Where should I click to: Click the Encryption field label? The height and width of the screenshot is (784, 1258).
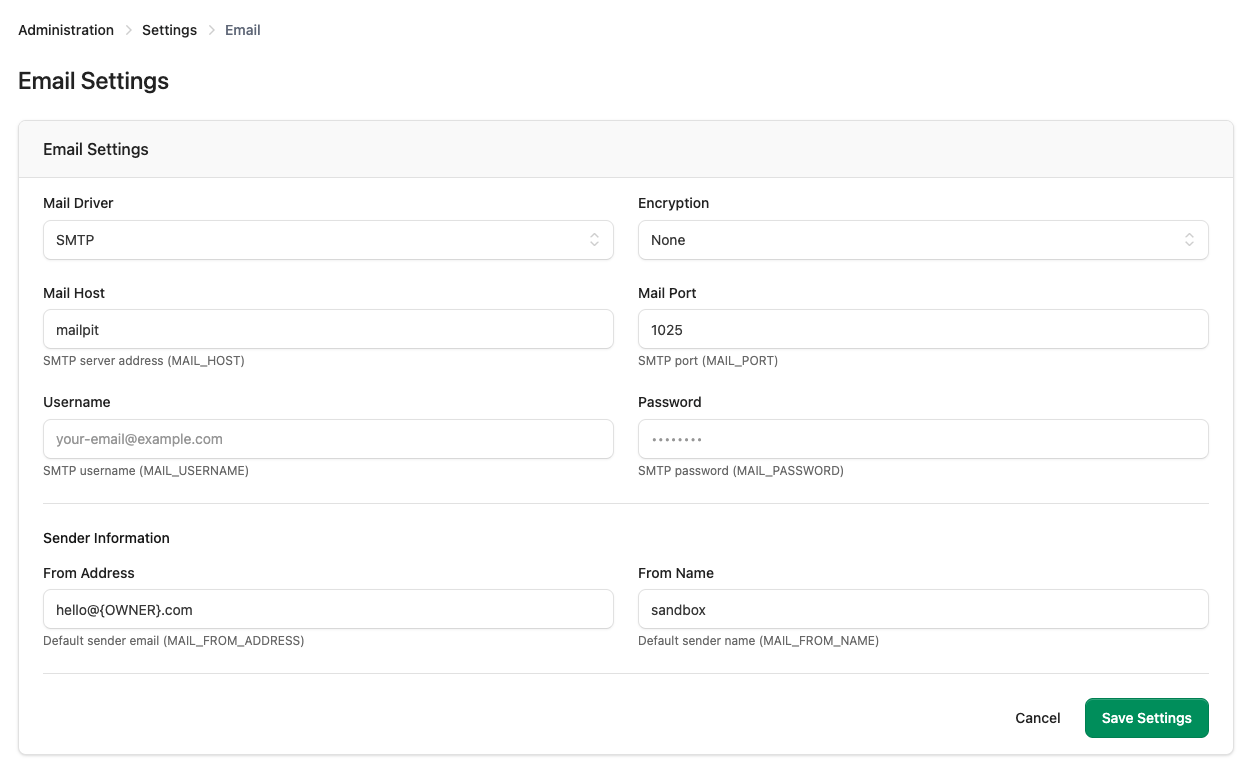(673, 203)
